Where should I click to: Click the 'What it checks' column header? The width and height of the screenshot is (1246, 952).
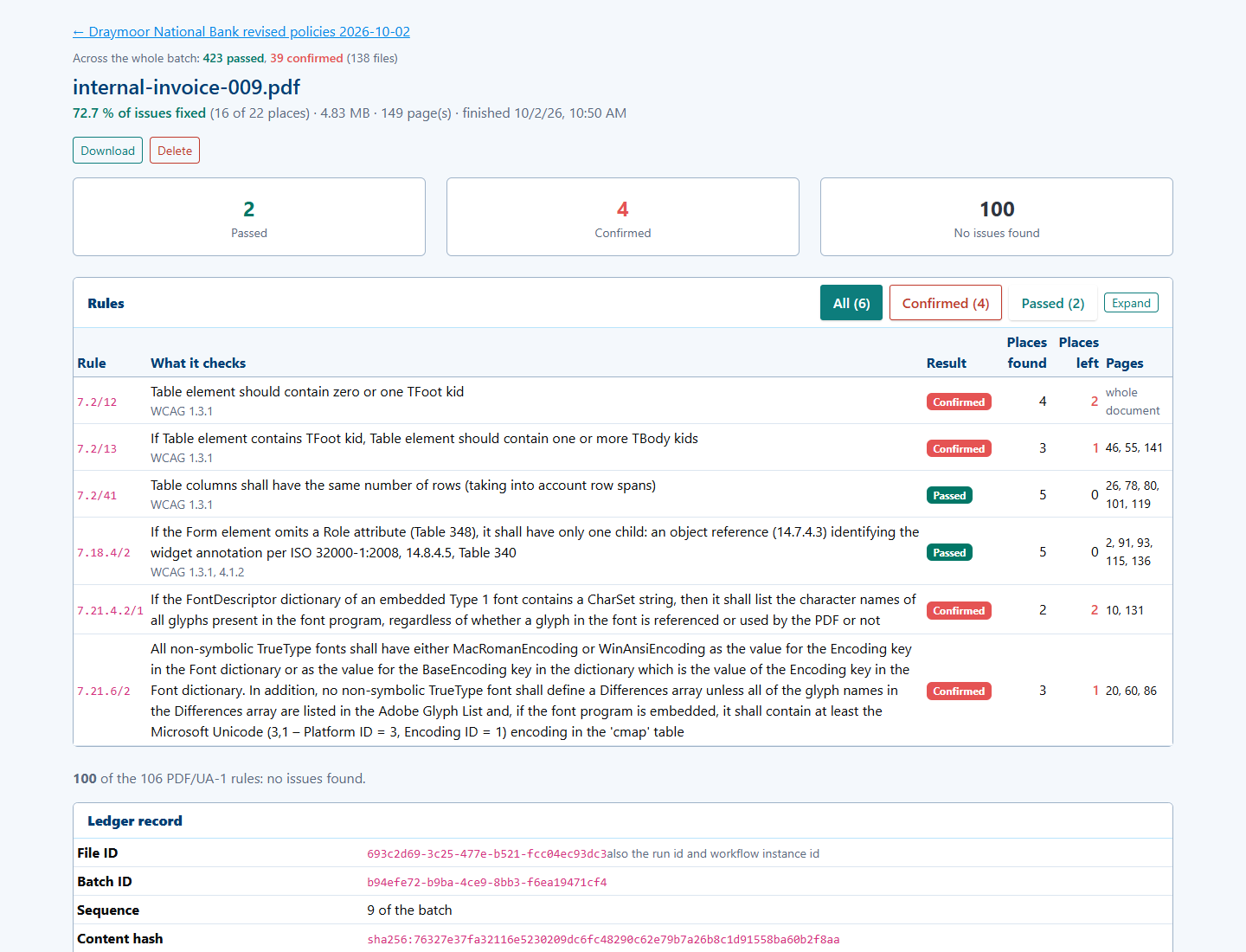pyautogui.click(x=198, y=363)
